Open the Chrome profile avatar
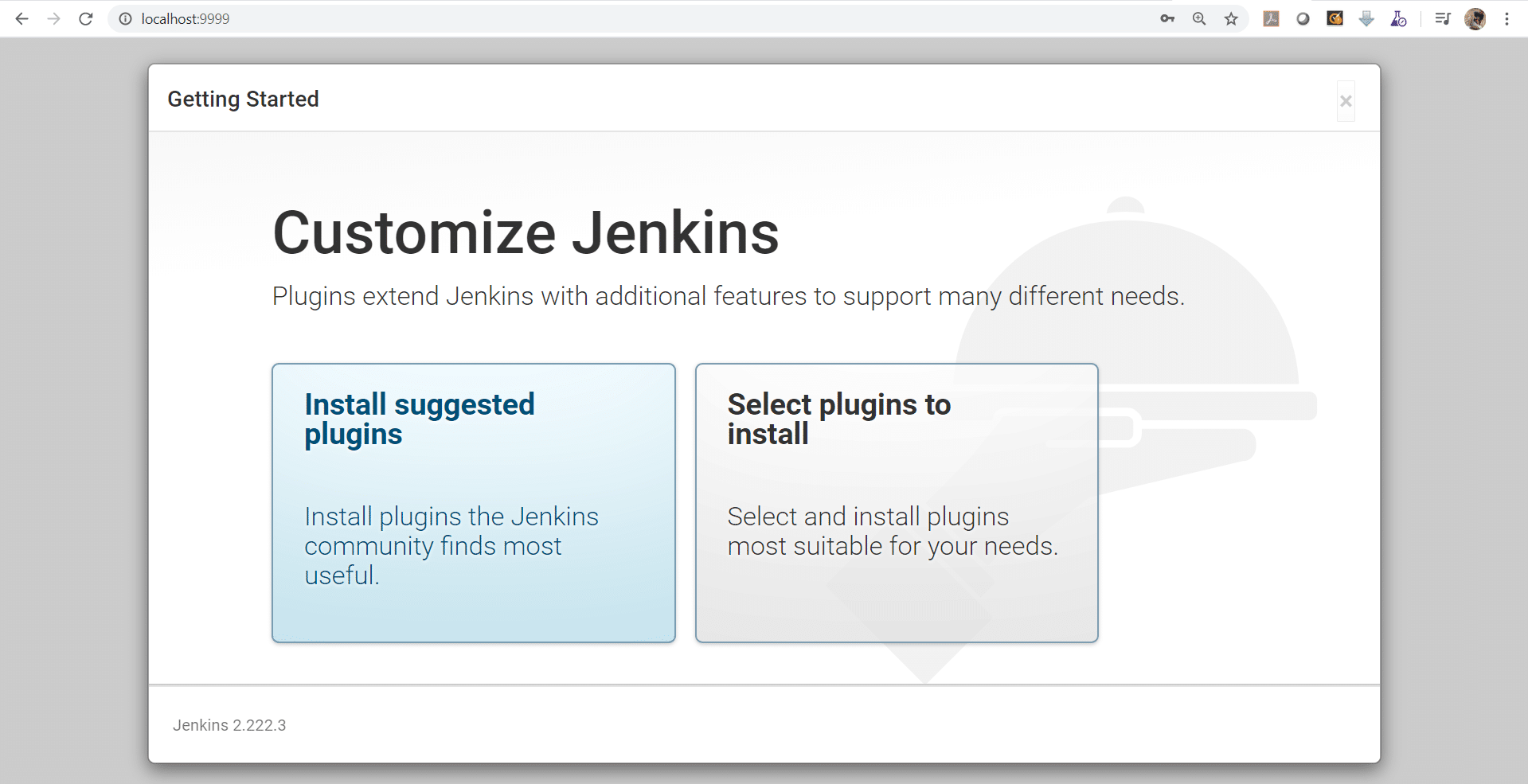Image resolution: width=1528 pixels, height=784 pixels. [x=1475, y=19]
